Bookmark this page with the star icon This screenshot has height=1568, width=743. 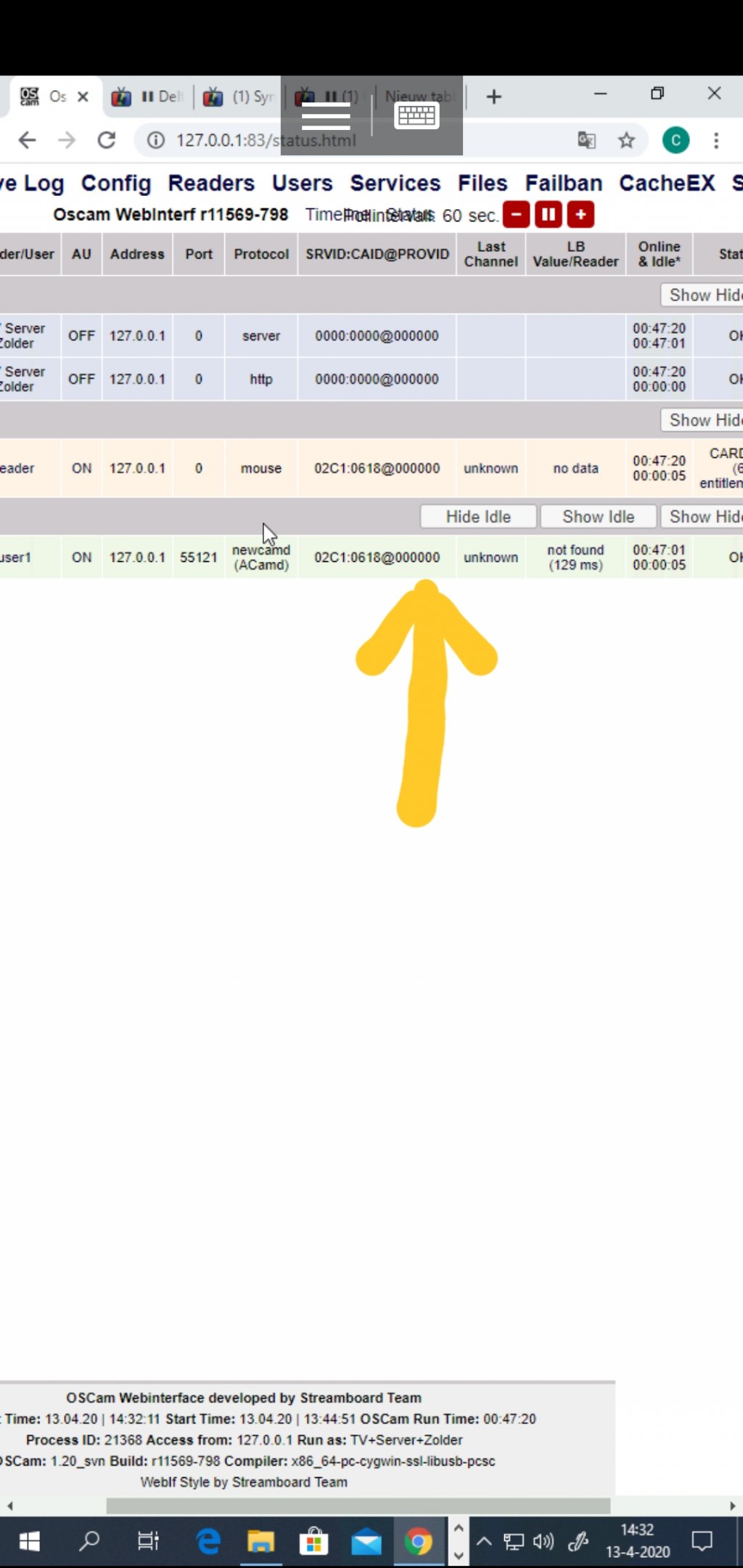[x=627, y=140]
